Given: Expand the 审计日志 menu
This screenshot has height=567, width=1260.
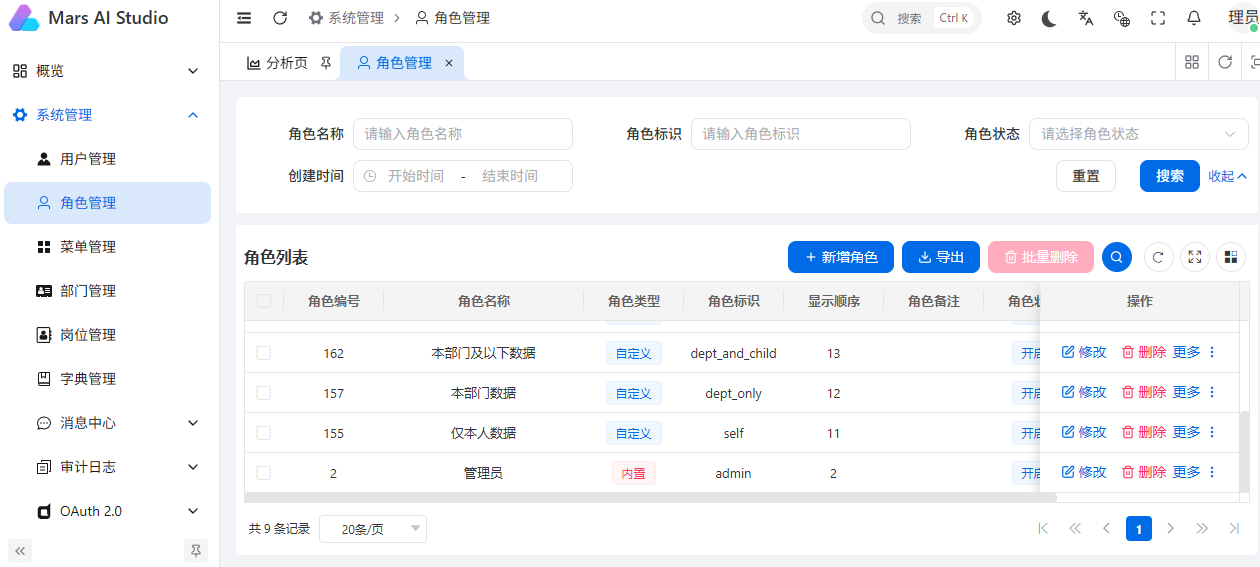Looking at the screenshot, I should (107, 467).
